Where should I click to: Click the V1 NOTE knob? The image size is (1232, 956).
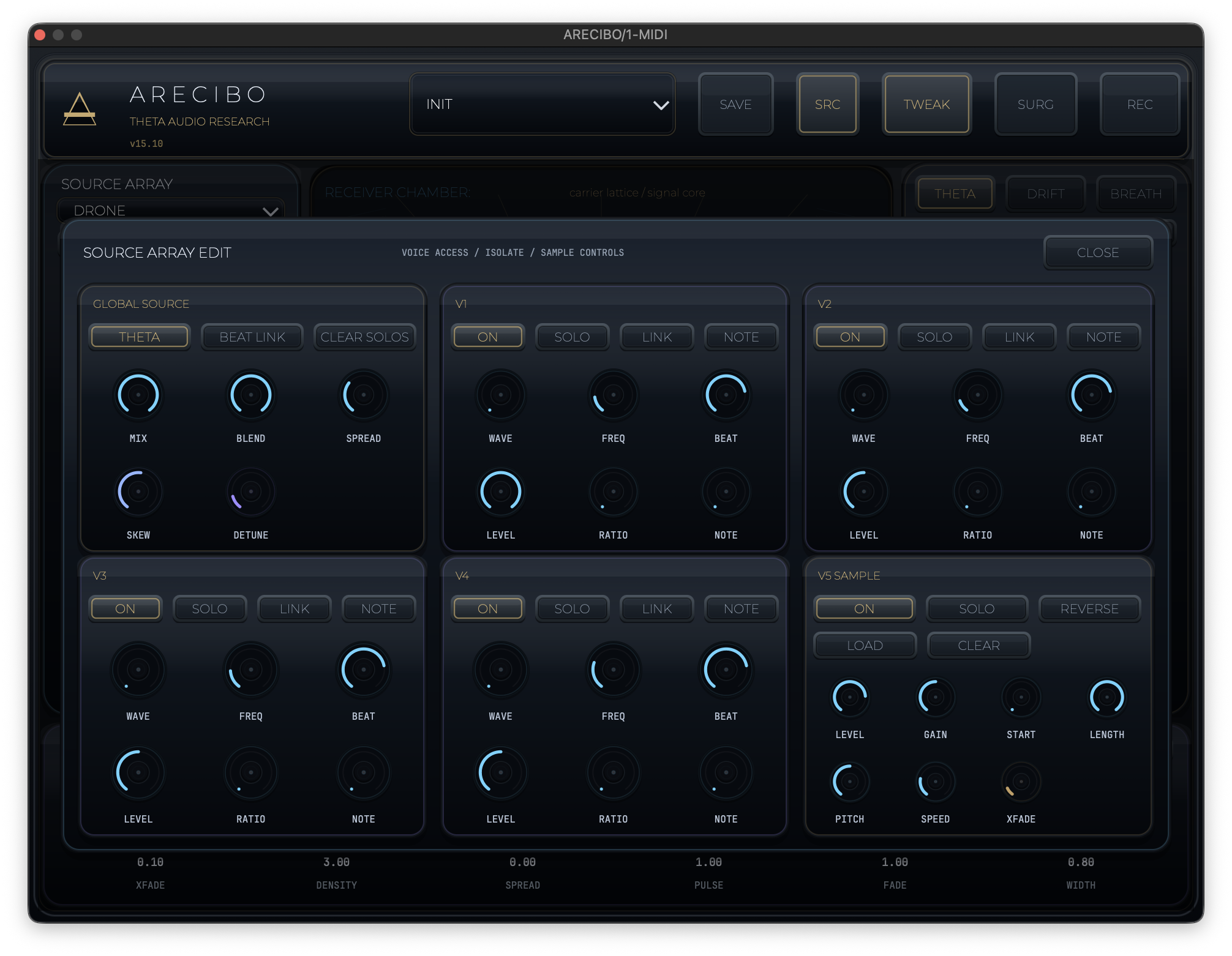[726, 491]
